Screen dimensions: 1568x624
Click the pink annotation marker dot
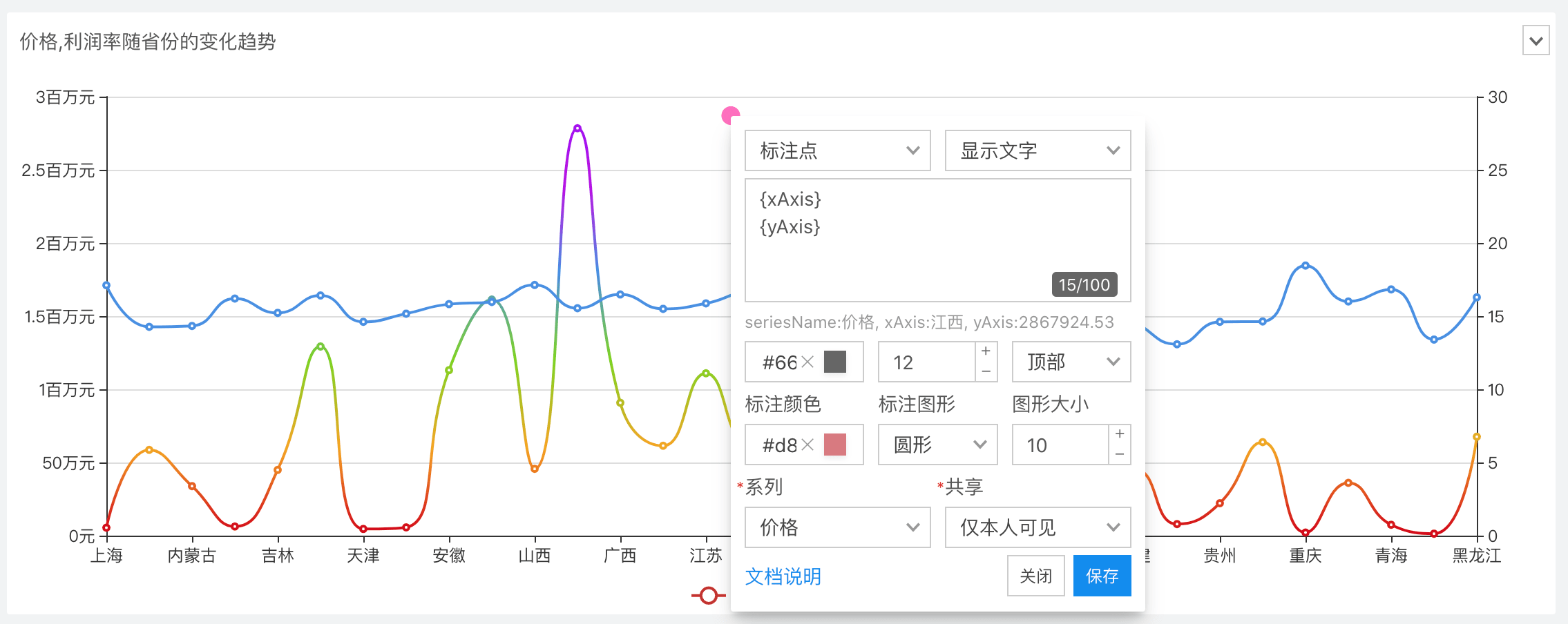click(x=729, y=115)
